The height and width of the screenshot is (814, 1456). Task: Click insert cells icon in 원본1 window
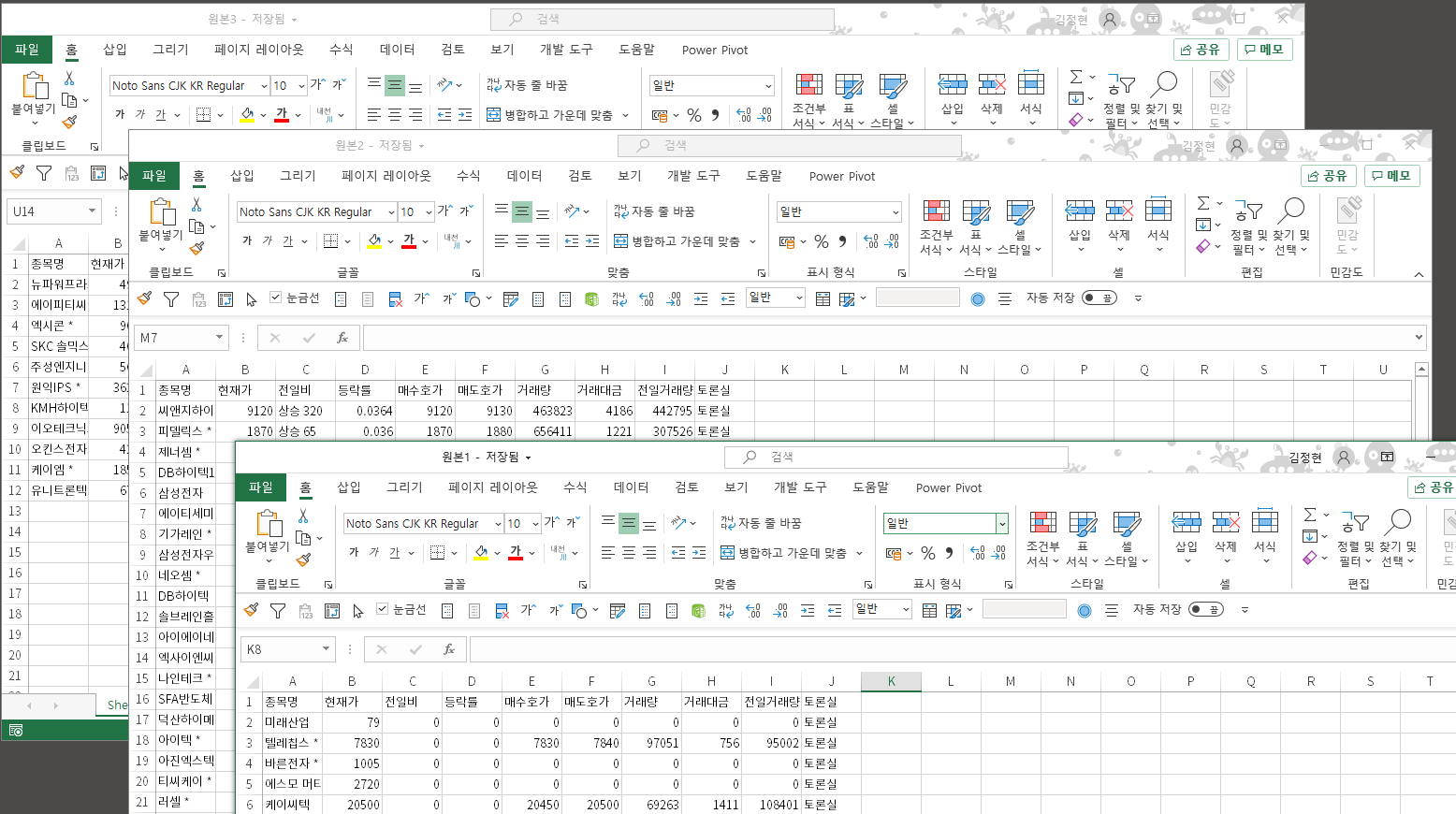coord(1187,522)
